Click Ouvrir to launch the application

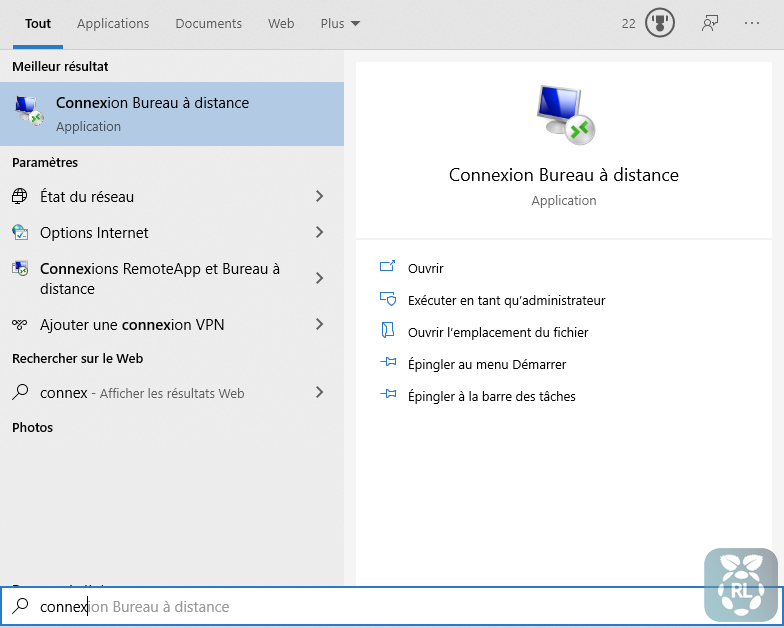point(426,268)
